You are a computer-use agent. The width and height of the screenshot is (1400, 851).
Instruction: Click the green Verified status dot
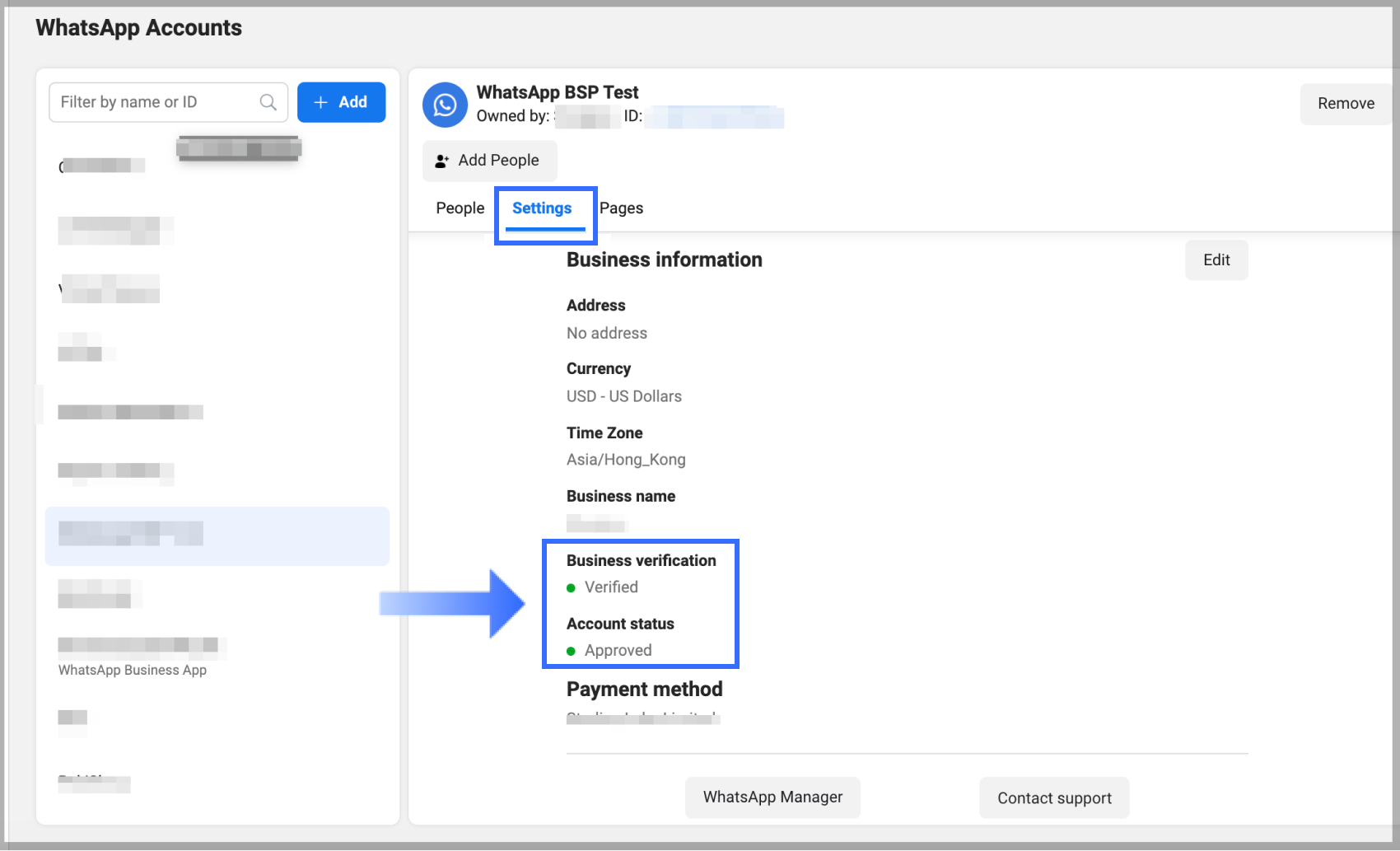[x=571, y=588]
